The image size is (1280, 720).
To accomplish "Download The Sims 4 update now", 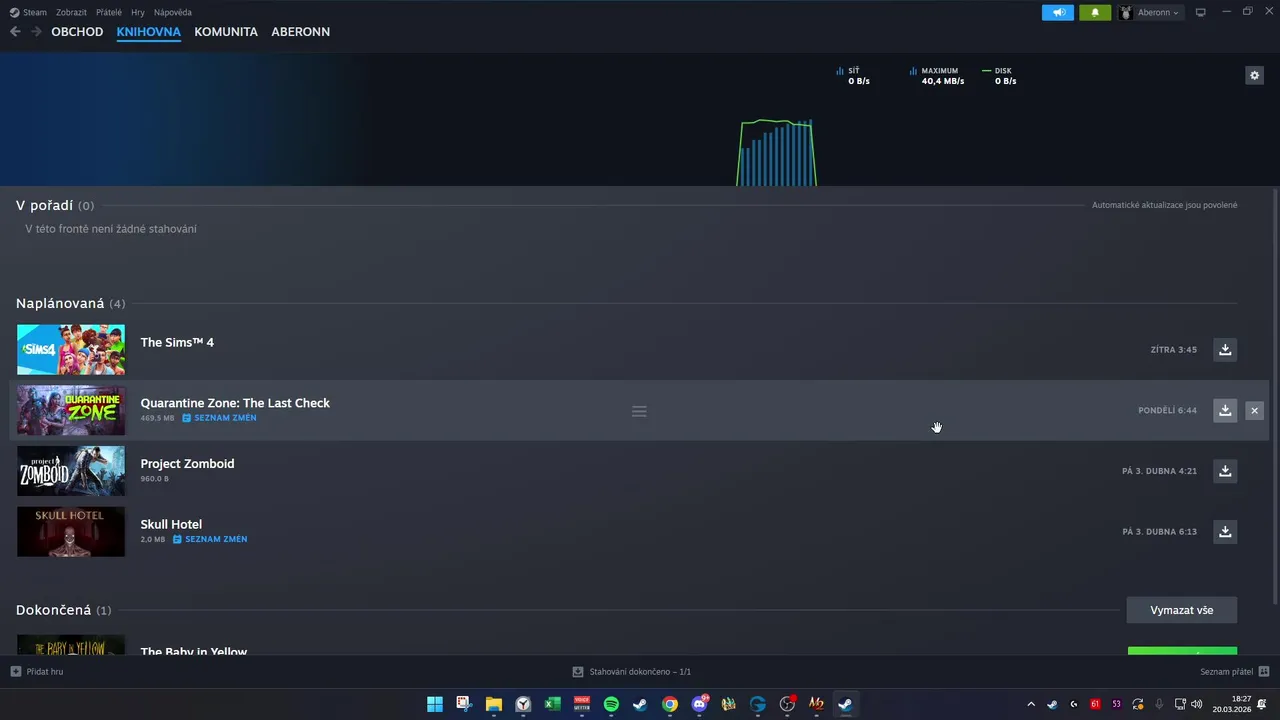I will pyautogui.click(x=1225, y=349).
